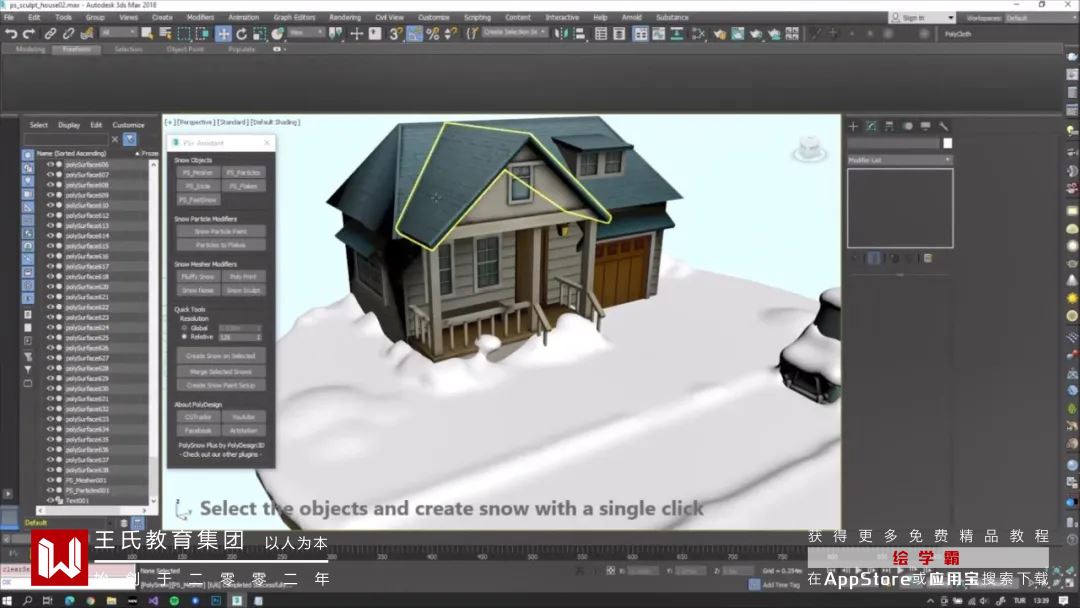Activate the Select and Rotate tool
Viewport: 1080px width, 608px height.
point(242,33)
